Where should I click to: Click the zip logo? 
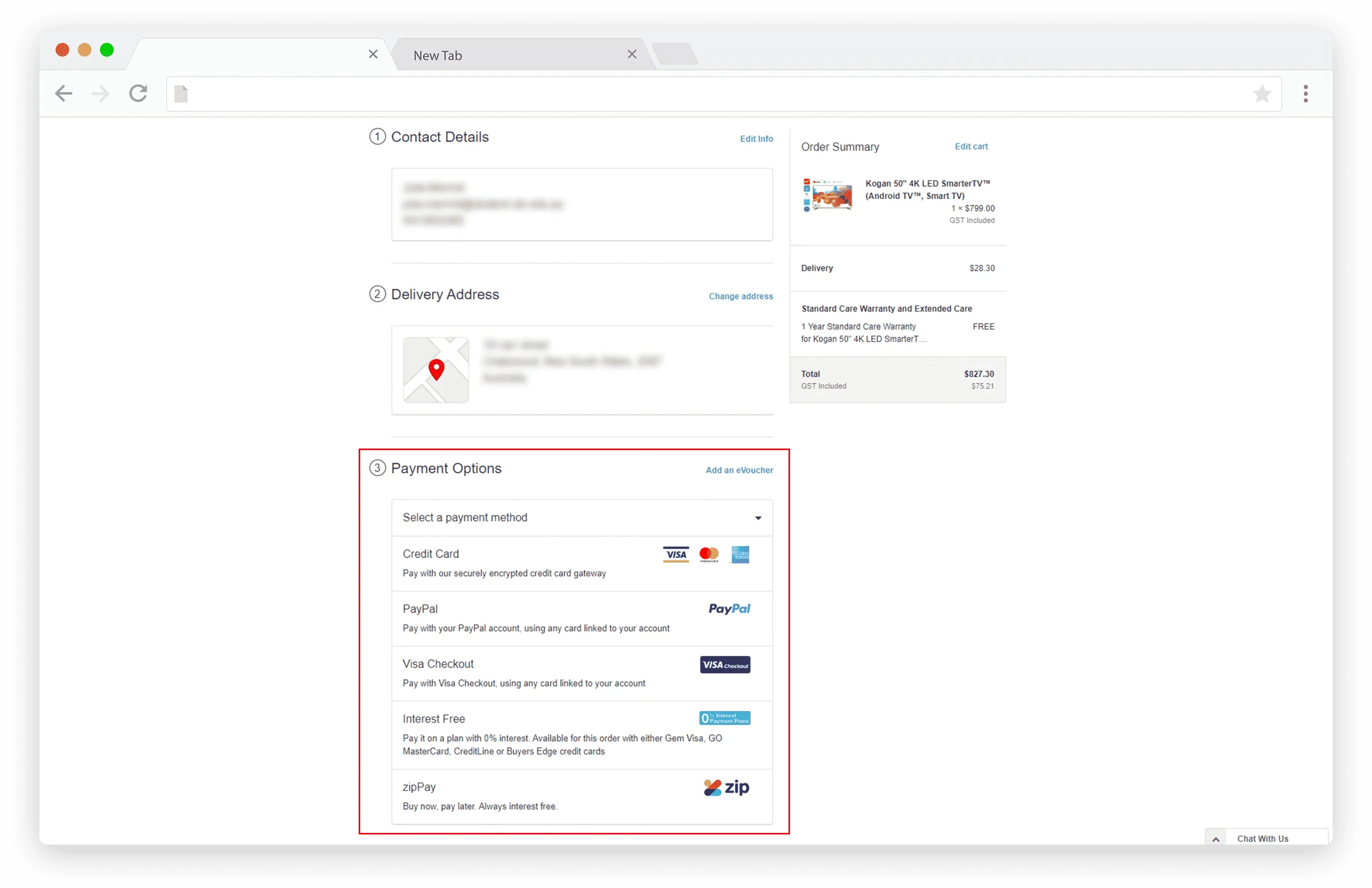coord(726,787)
